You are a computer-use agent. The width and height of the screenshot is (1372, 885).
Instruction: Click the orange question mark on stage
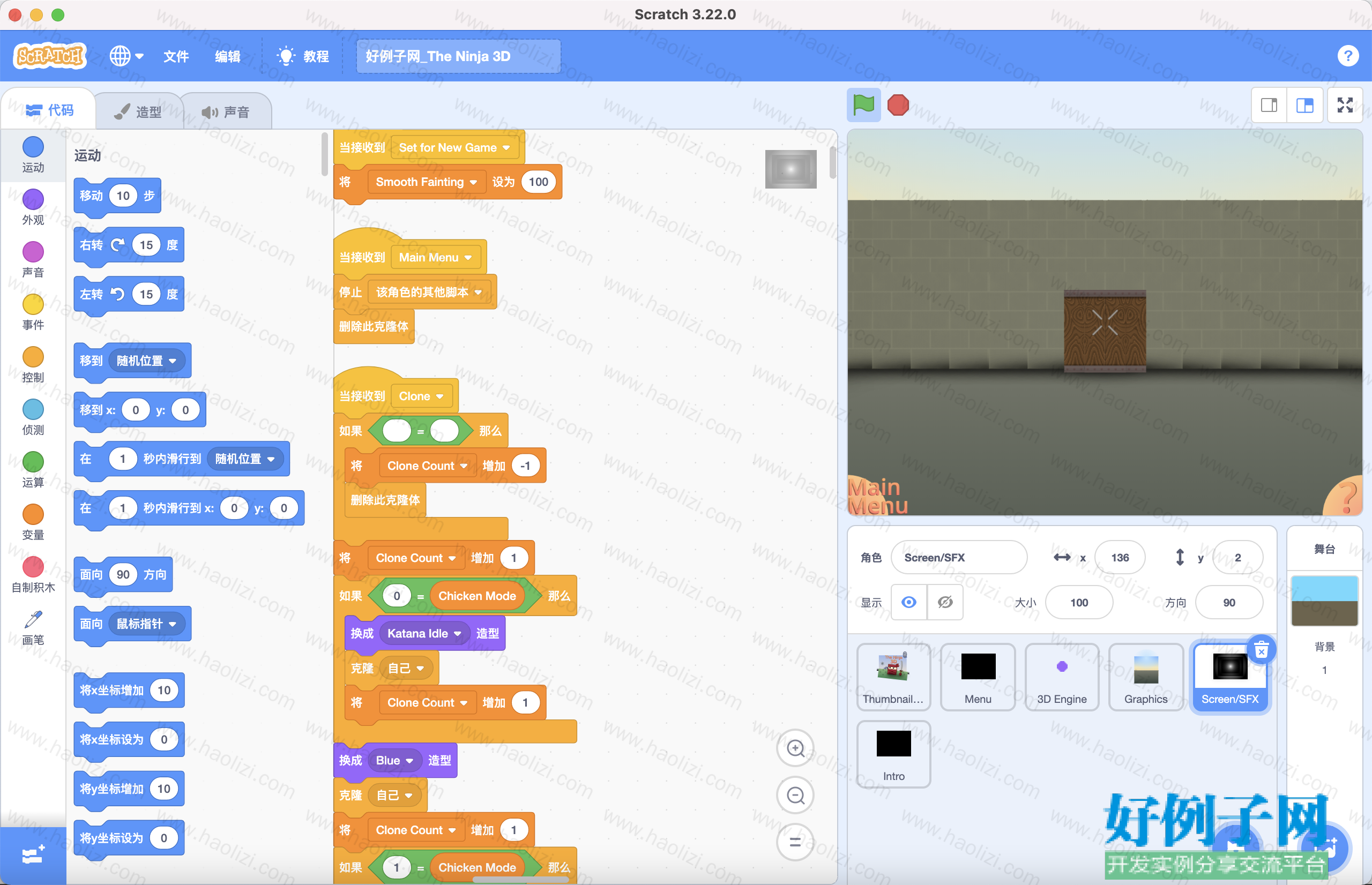pyautogui.click(x=1346, y=498)
